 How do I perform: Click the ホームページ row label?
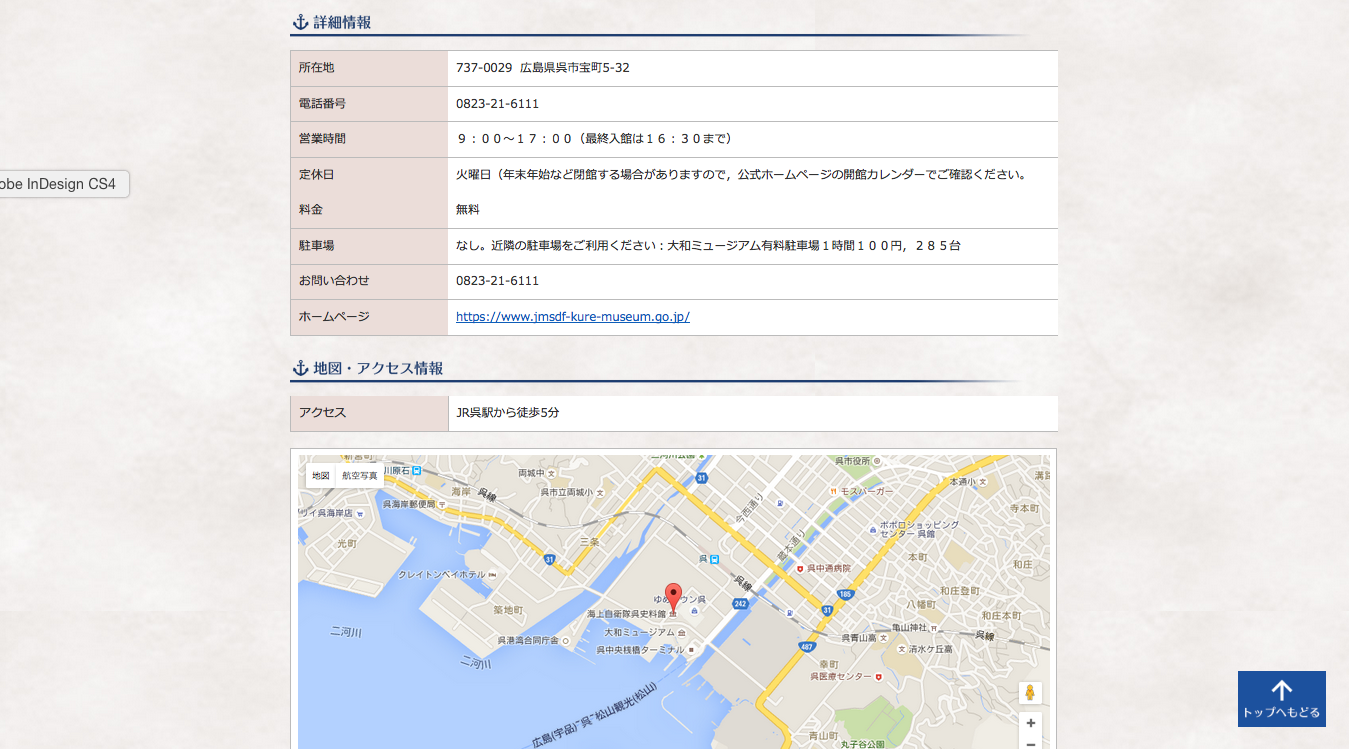[x=334, y=316]
